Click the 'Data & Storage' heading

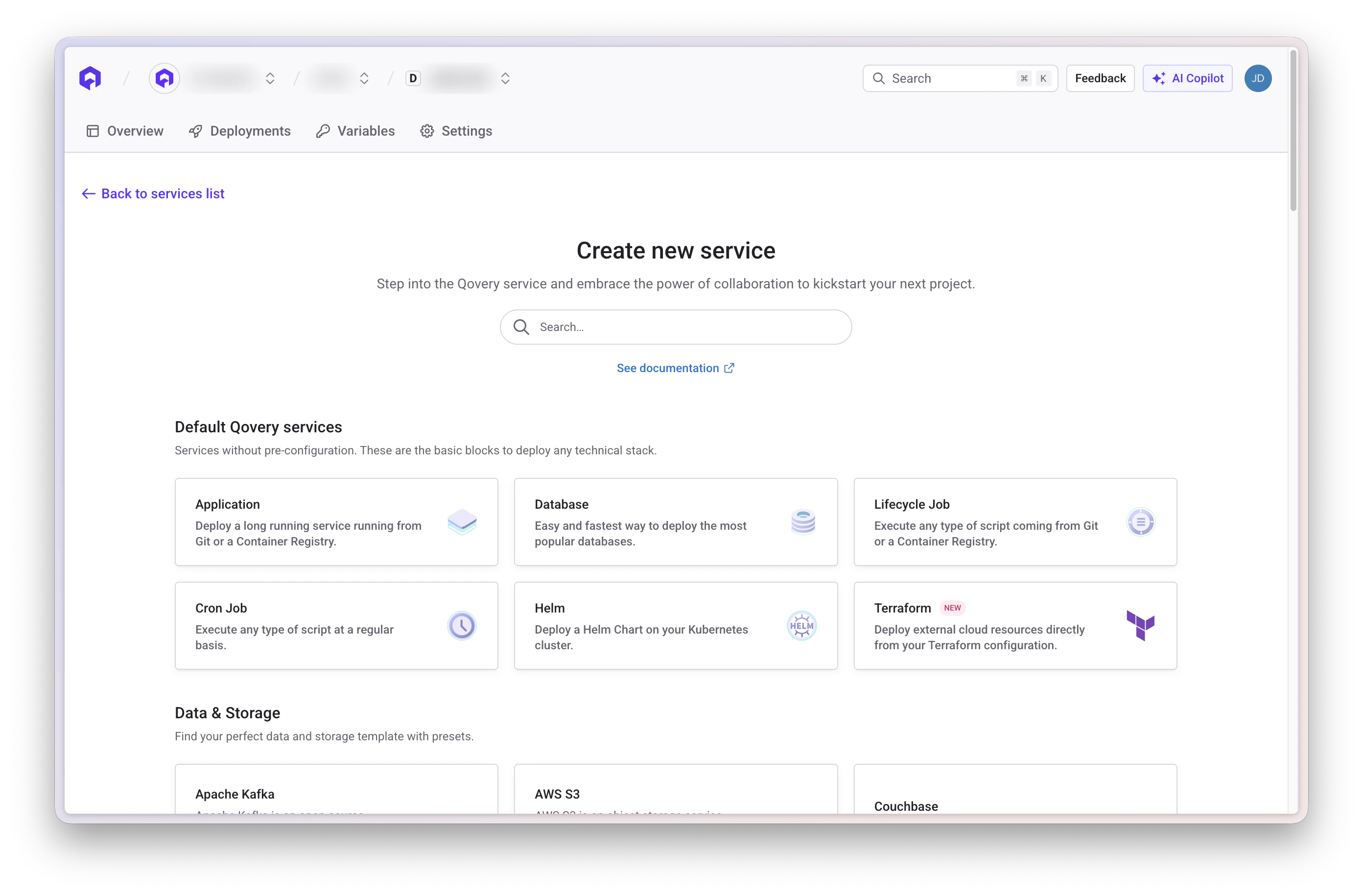pyautogui.click(x=227, y=713)
